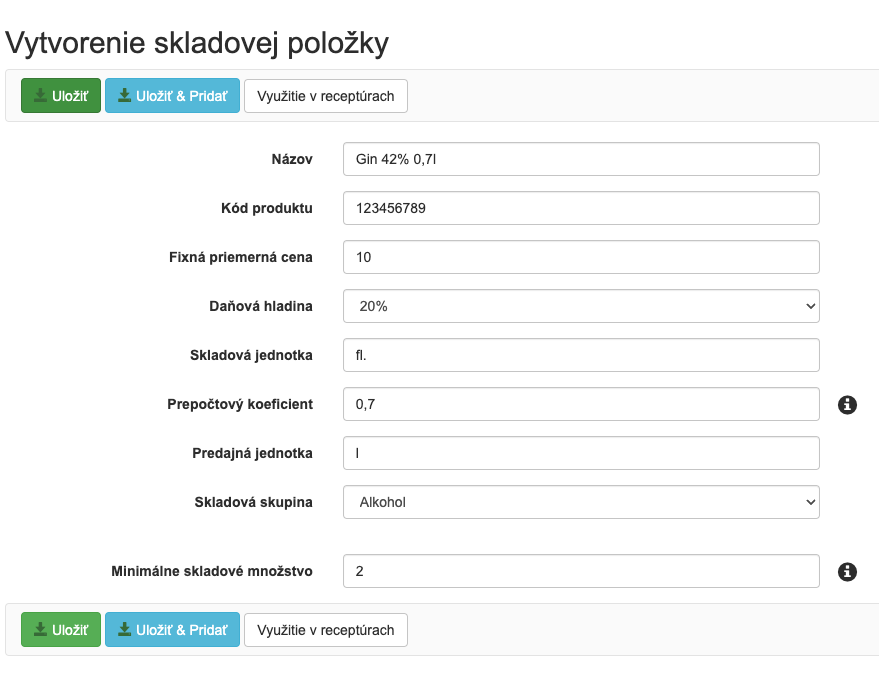The width and height of the screenshot is (879, 673).
Task: Expand the Daňová hladina dropdown
Action: (x=581, y=306)
